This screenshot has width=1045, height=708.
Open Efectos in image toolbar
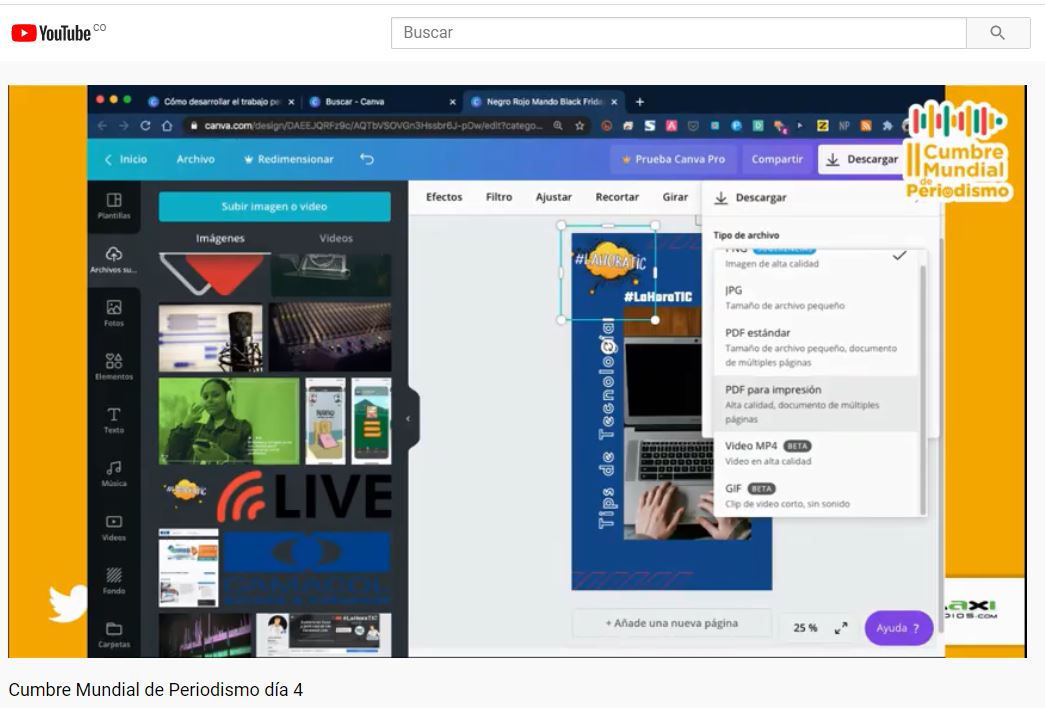(x=444, y=197)
